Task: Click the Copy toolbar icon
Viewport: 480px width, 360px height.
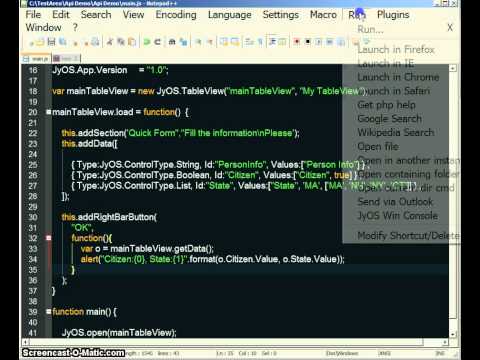Action: tap(121, 42)
